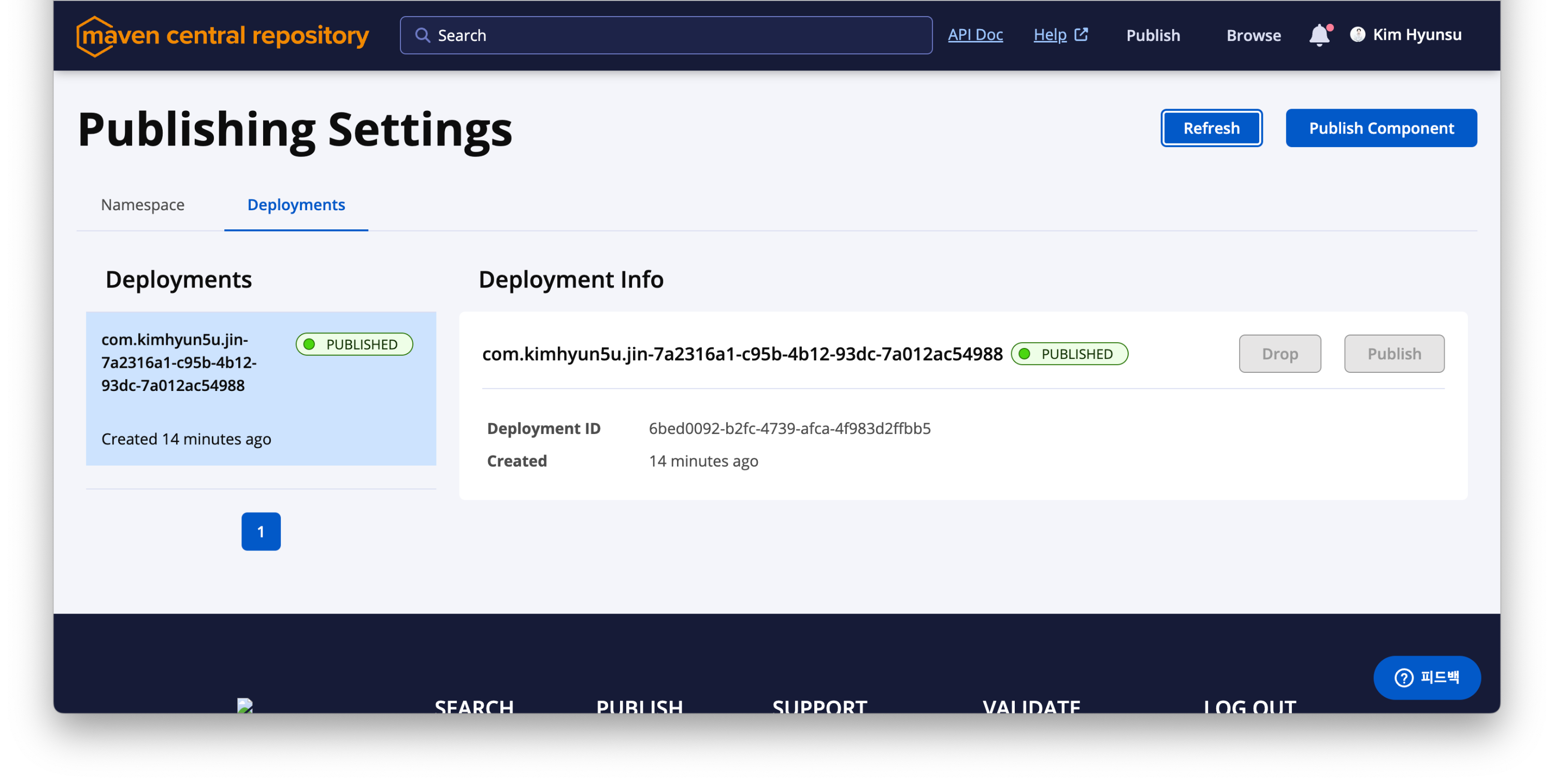Open the notifications bell
The image size is (1554, 784).
tap(1319, 36)
